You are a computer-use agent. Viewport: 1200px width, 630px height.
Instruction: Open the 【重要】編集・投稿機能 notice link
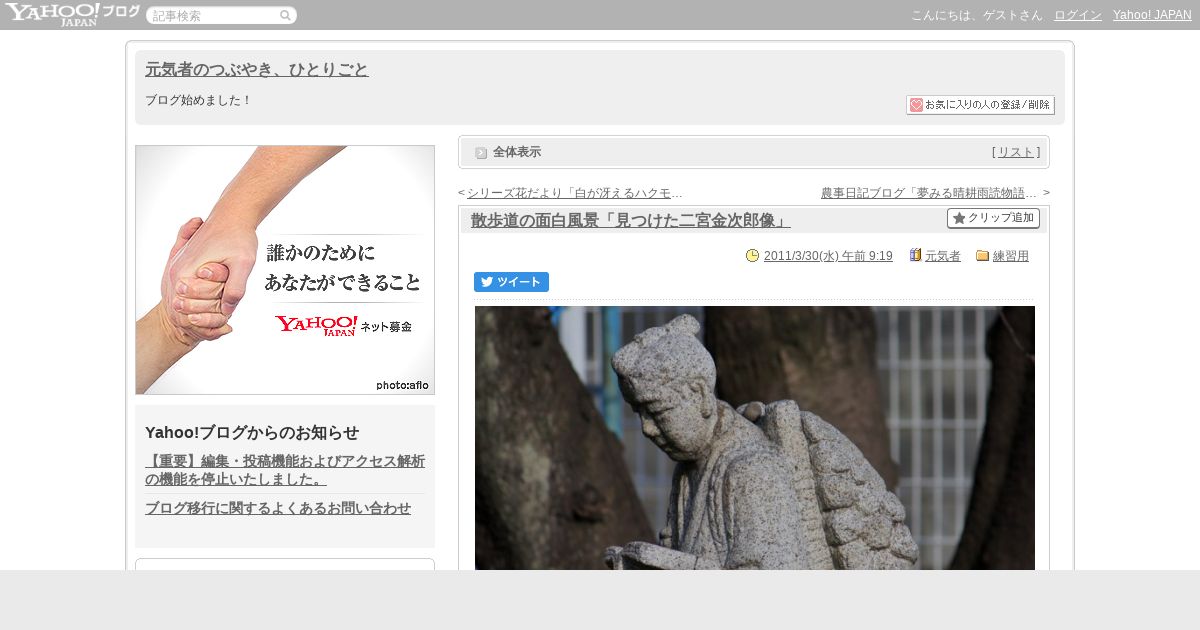285,470
